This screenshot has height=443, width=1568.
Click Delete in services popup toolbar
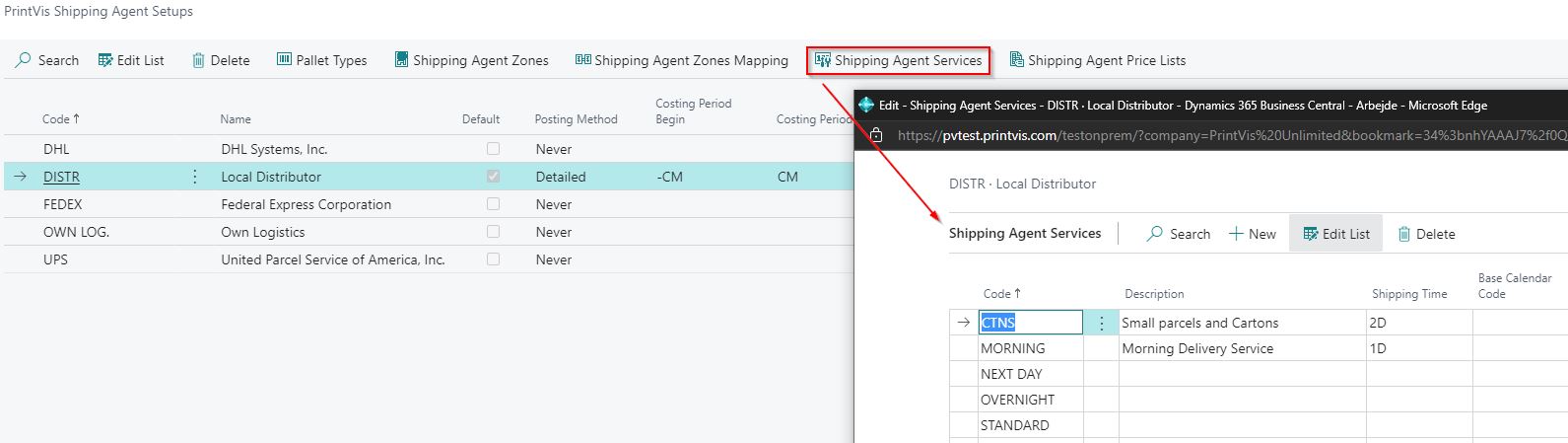click(x=1426, y=234)
